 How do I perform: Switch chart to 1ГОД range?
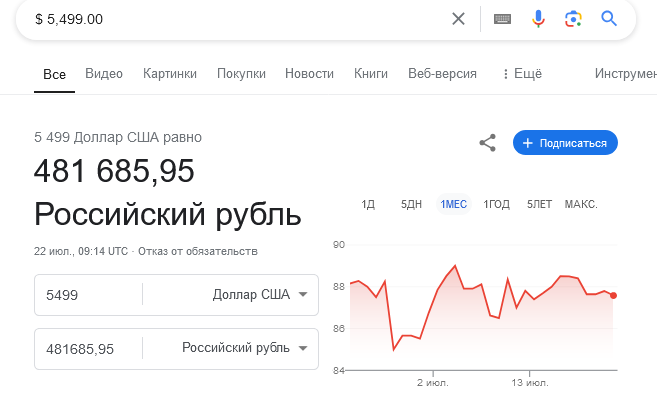(x=497, y=204)
